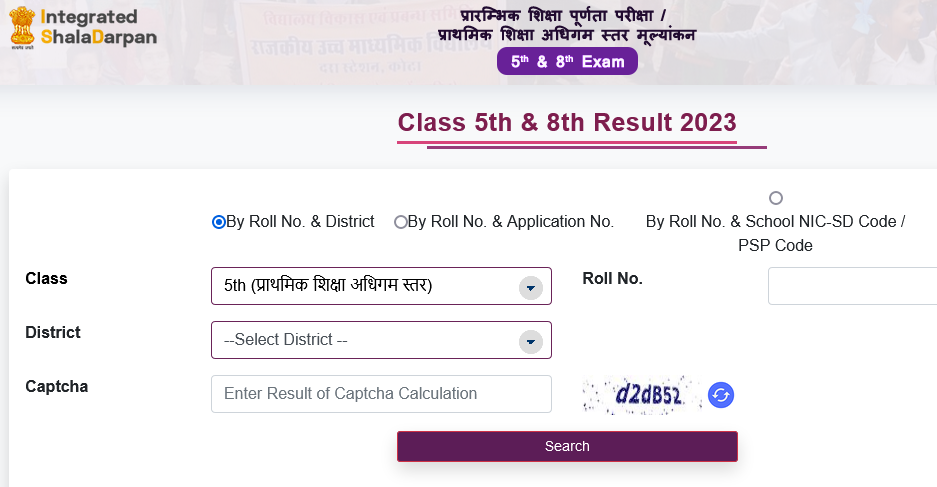Click the Hindi exam title header text

tap(567, 25)
